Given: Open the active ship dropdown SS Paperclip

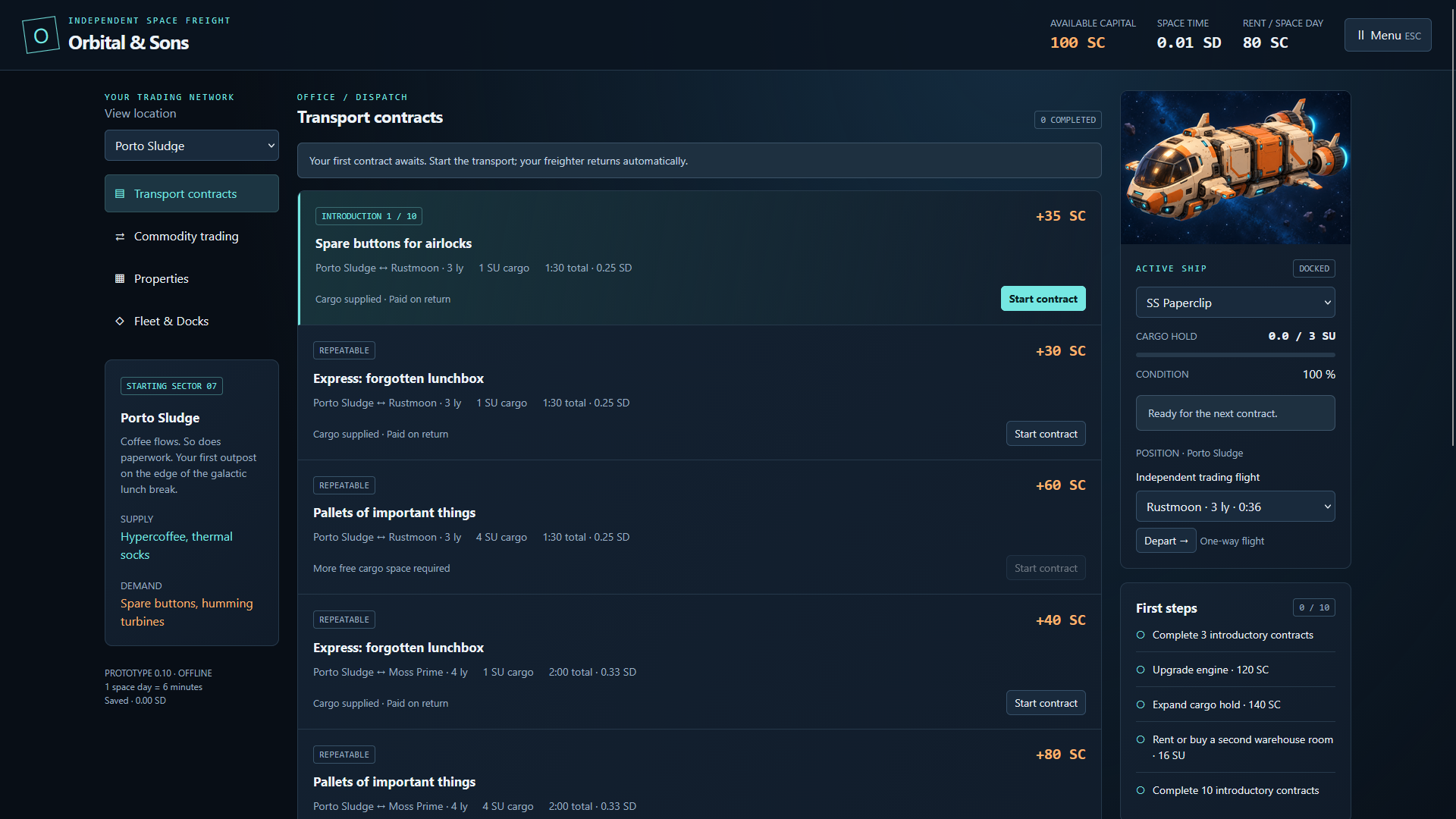Looking at the screenshot, I should pyautogui.click(x=1235, y=303).
